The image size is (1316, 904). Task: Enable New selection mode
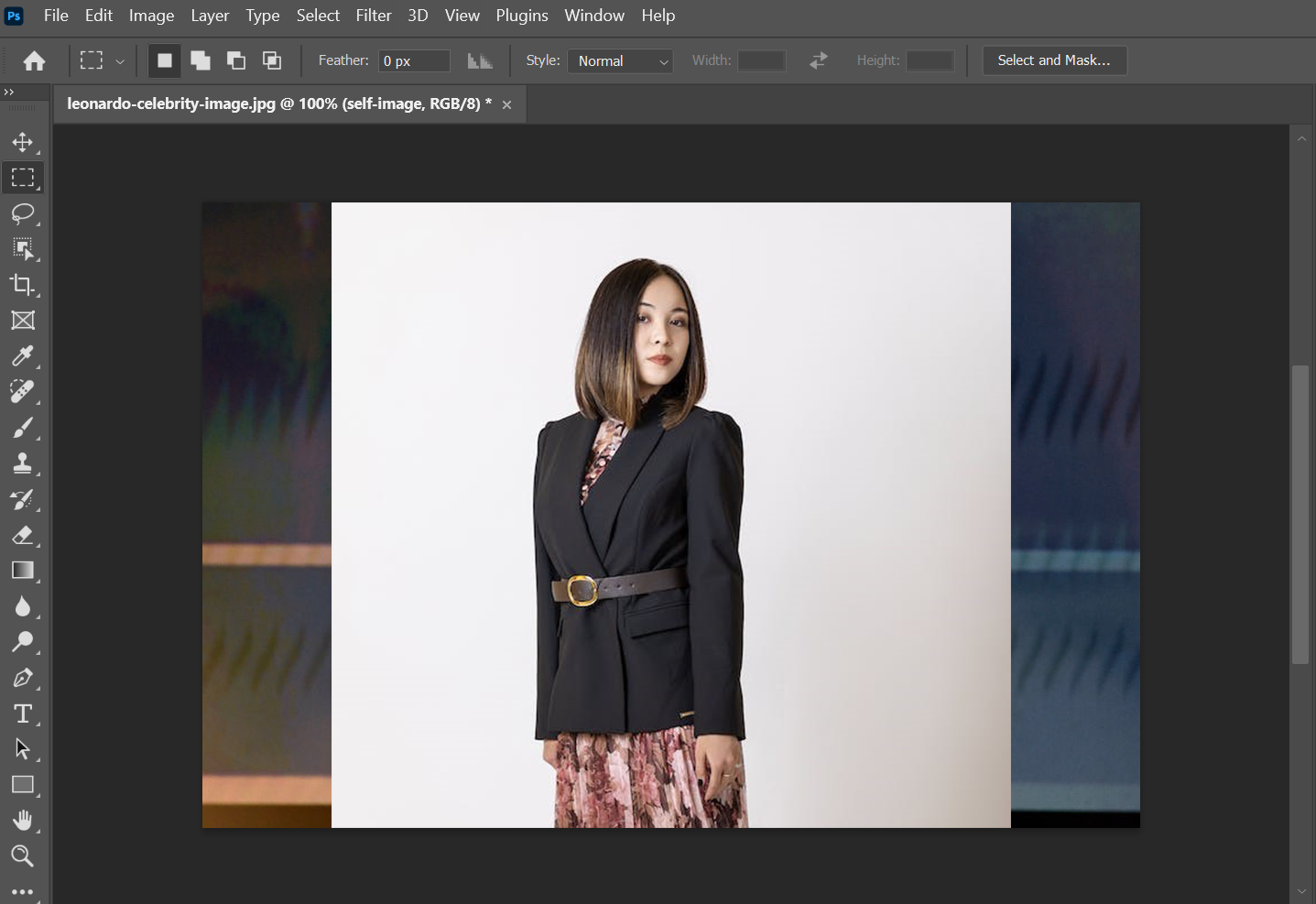165,60
